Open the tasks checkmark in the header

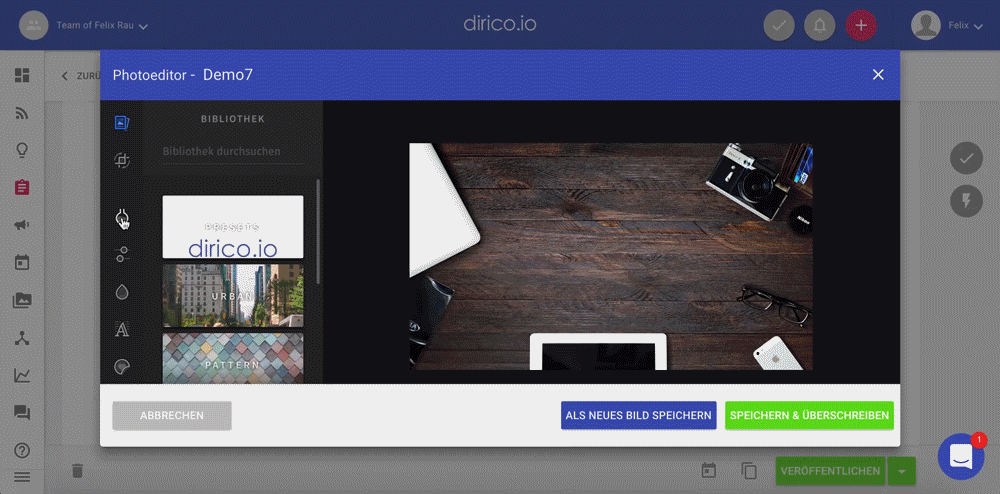point(779,25)
